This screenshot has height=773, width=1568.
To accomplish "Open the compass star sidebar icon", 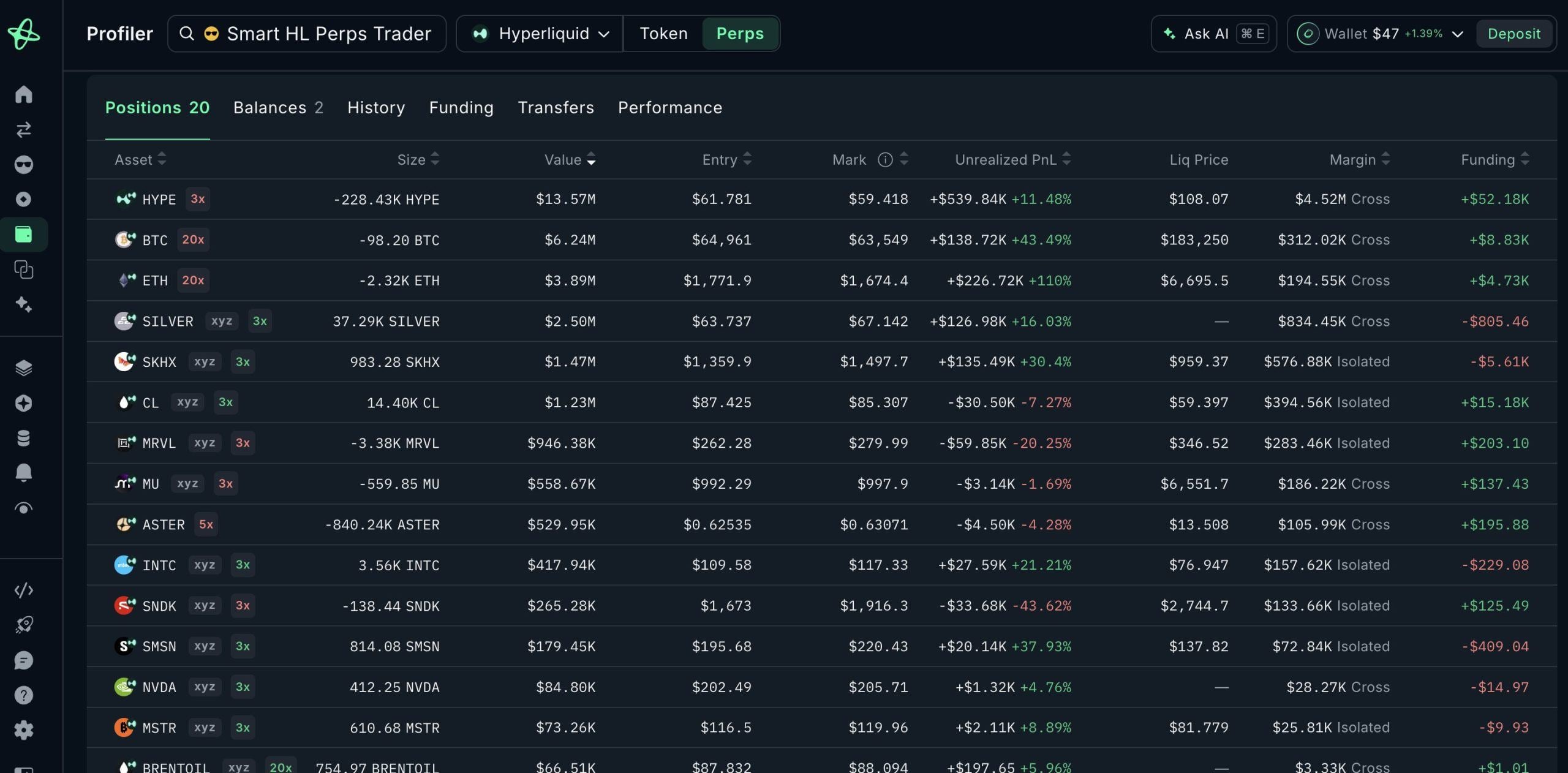I will pyautogui.click(x=23, y=403).
